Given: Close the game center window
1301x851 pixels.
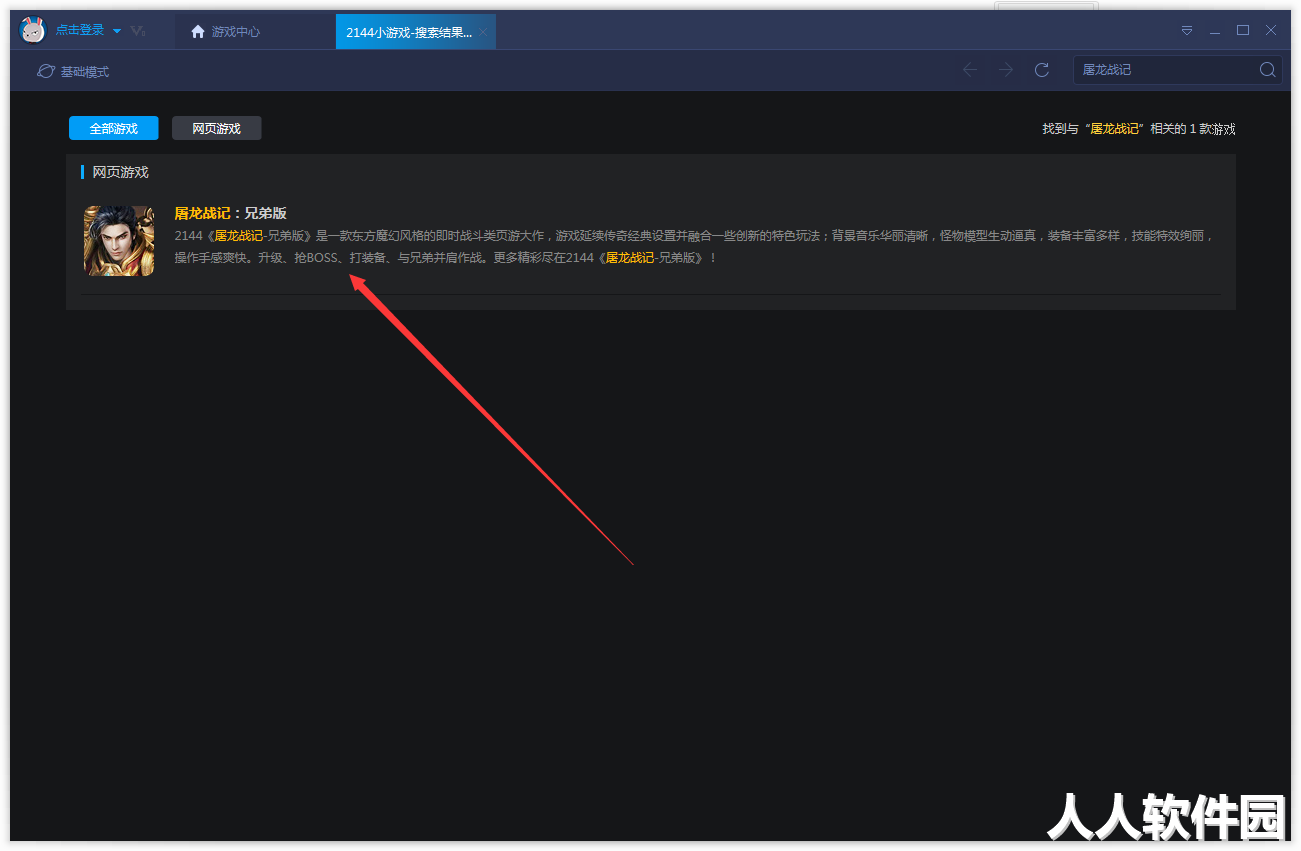Looking at the screenshot, I should [x=1271, y=31].
